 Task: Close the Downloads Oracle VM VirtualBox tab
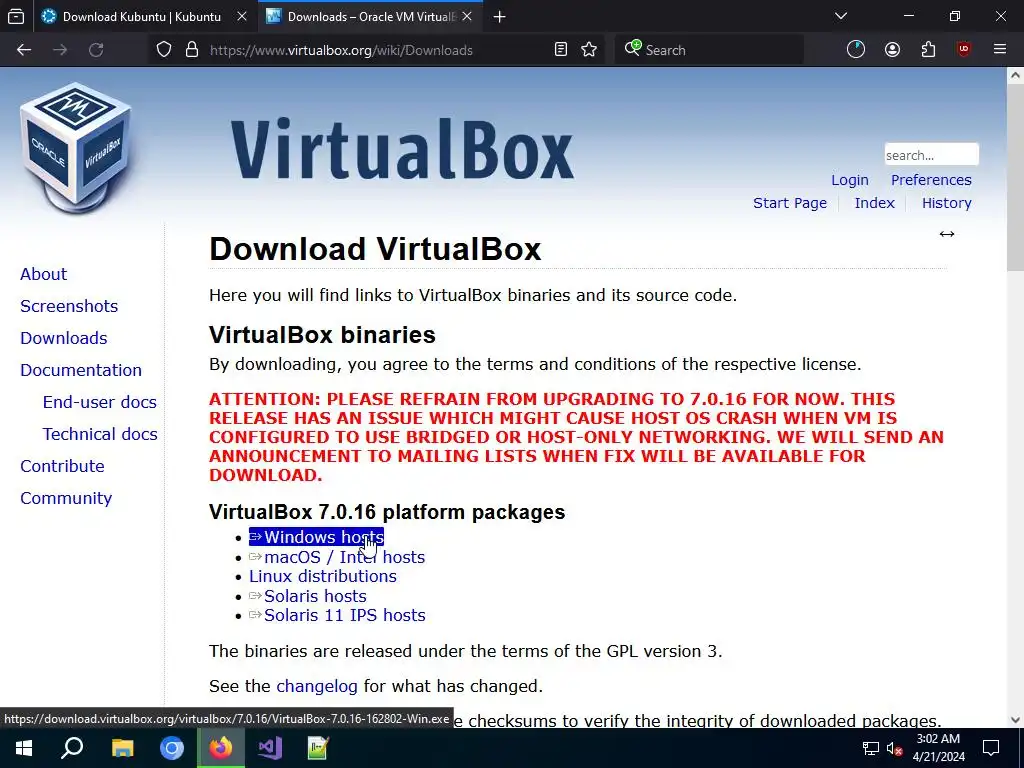467,17
